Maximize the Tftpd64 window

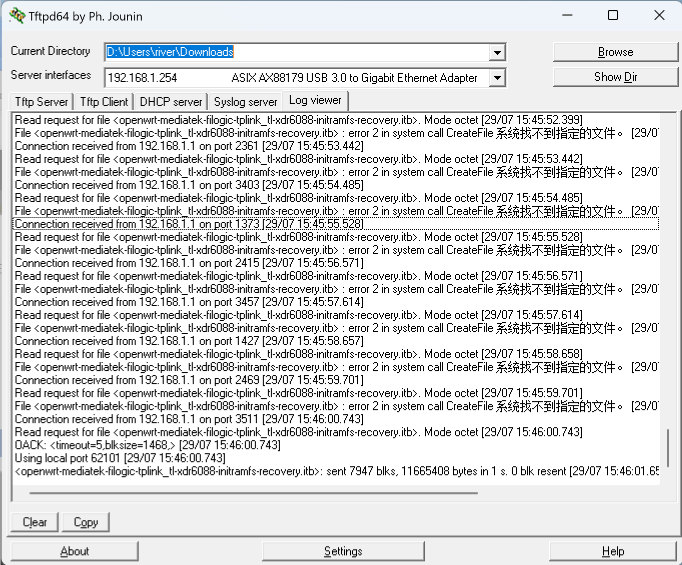613,15
